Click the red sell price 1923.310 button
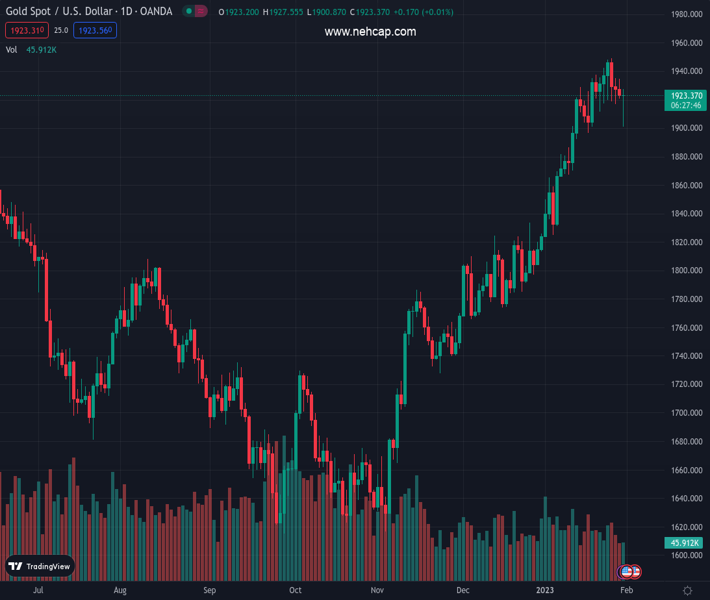Image resolution: width=710 pixels, height=600 pixels. (23, 30)
